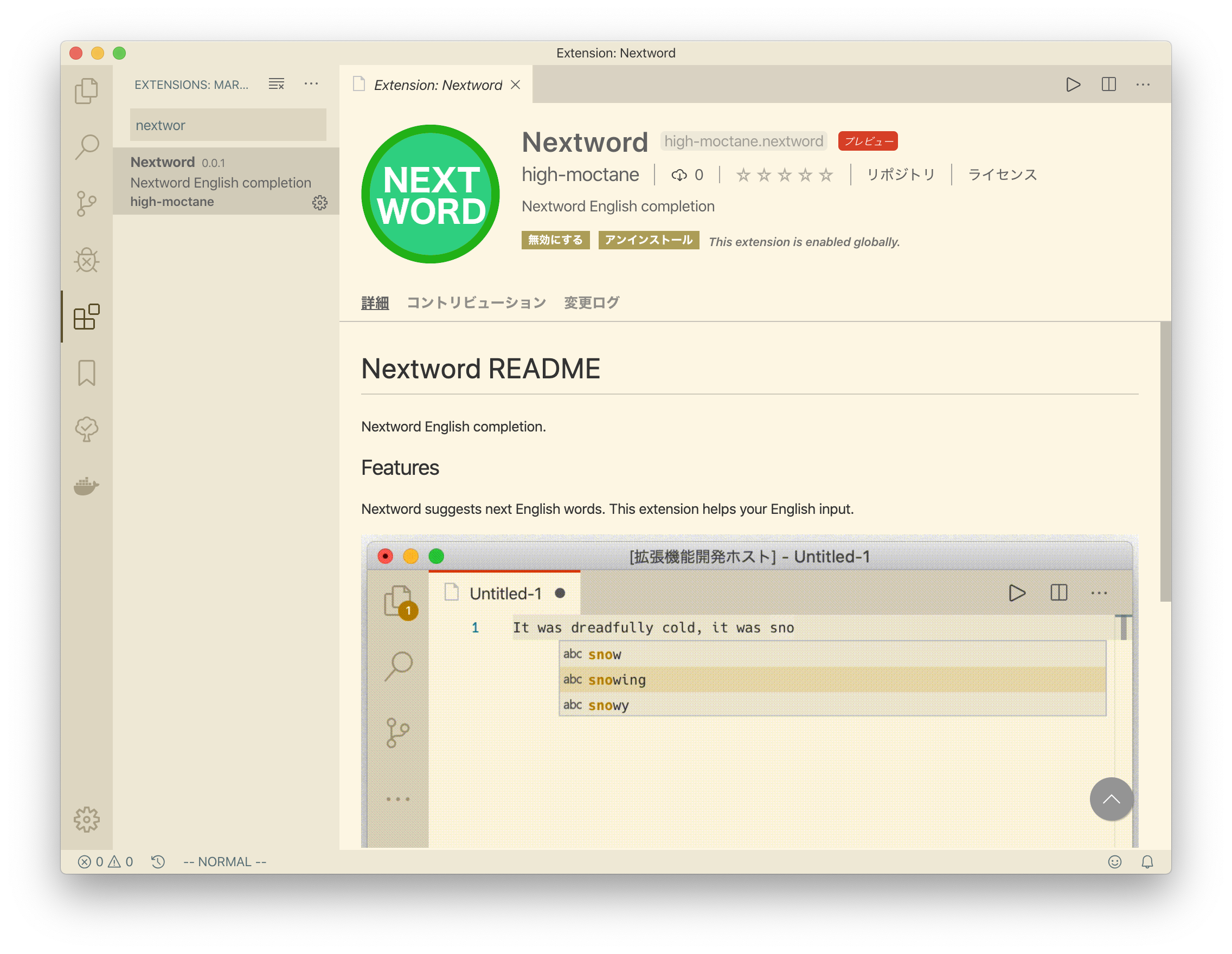Click the EXTENSIONS: MAR... sidebar title
The height and width of the screenshot is (954, 1232).
tap(191, 85)
